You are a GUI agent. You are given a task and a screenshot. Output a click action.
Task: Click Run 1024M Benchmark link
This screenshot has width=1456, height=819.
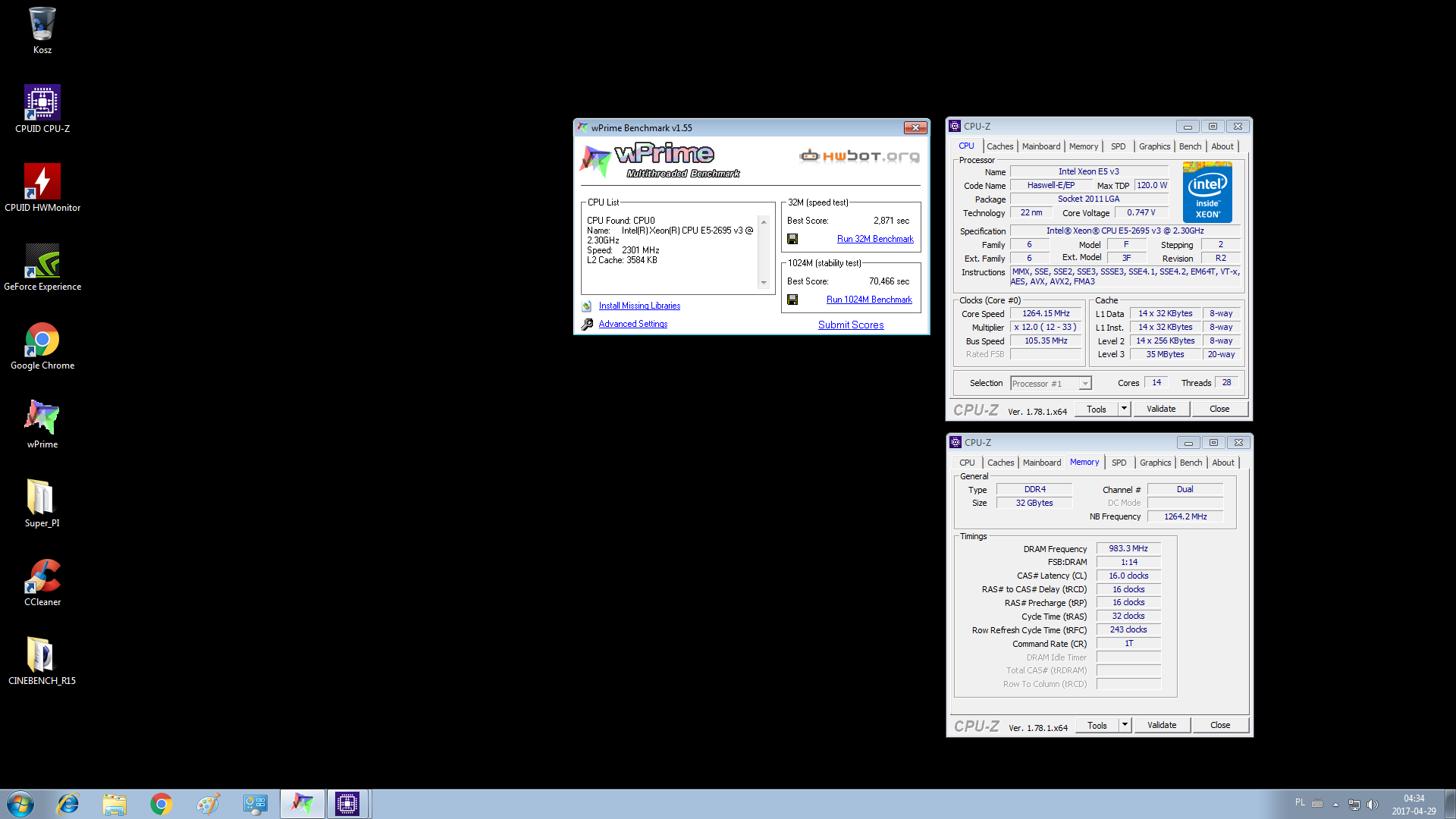point(869,300)
